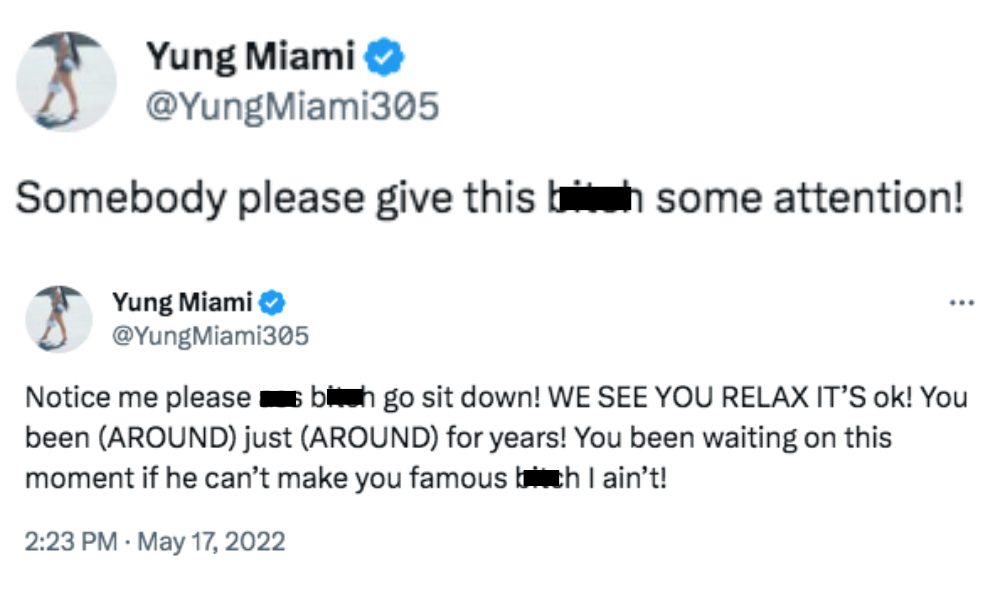Click the words "some attention!" in the main tweet
Screen dimensions: 1000x600
click(x=809, y=197)
